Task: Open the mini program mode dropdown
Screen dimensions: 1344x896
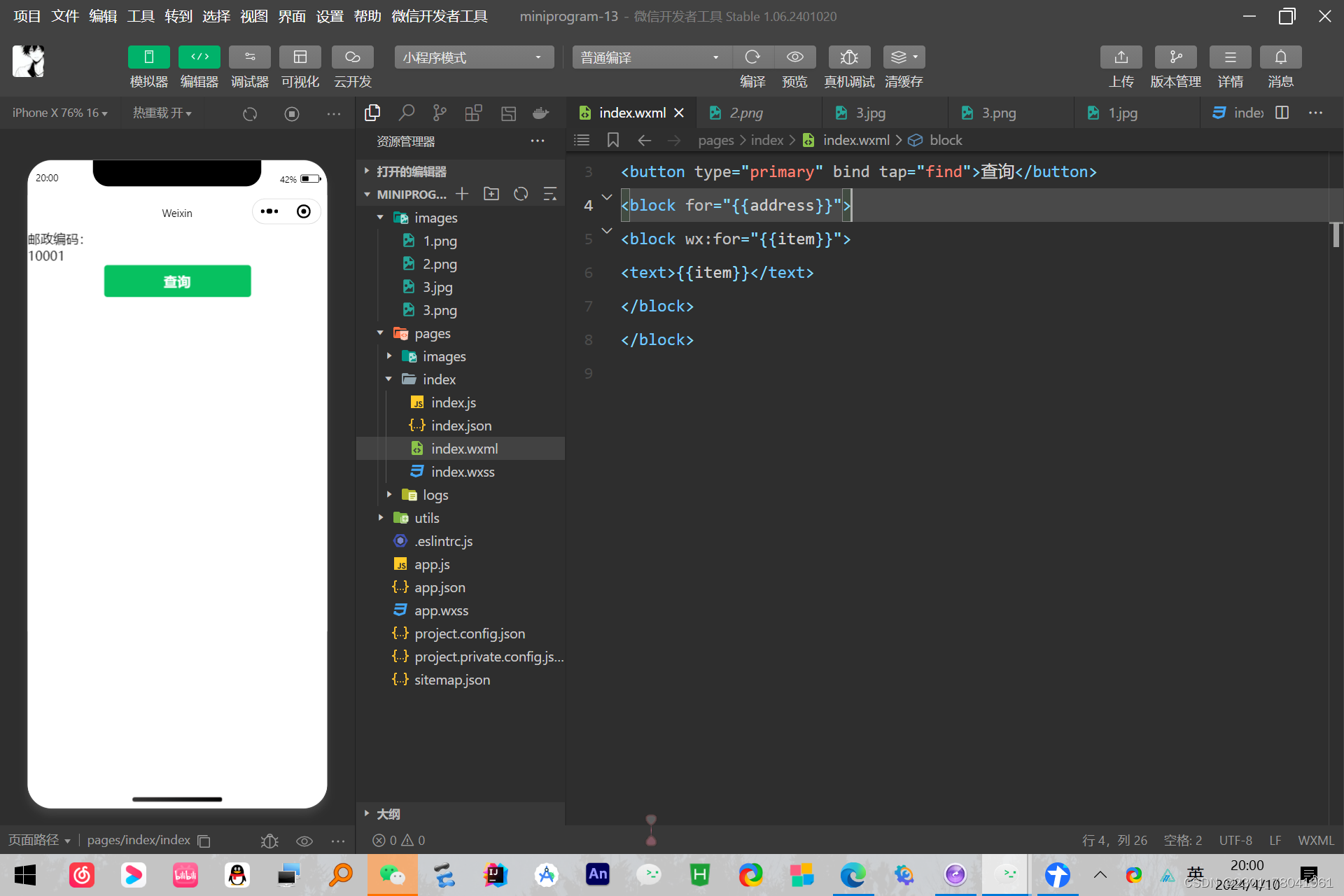Action: coord(474,57)
